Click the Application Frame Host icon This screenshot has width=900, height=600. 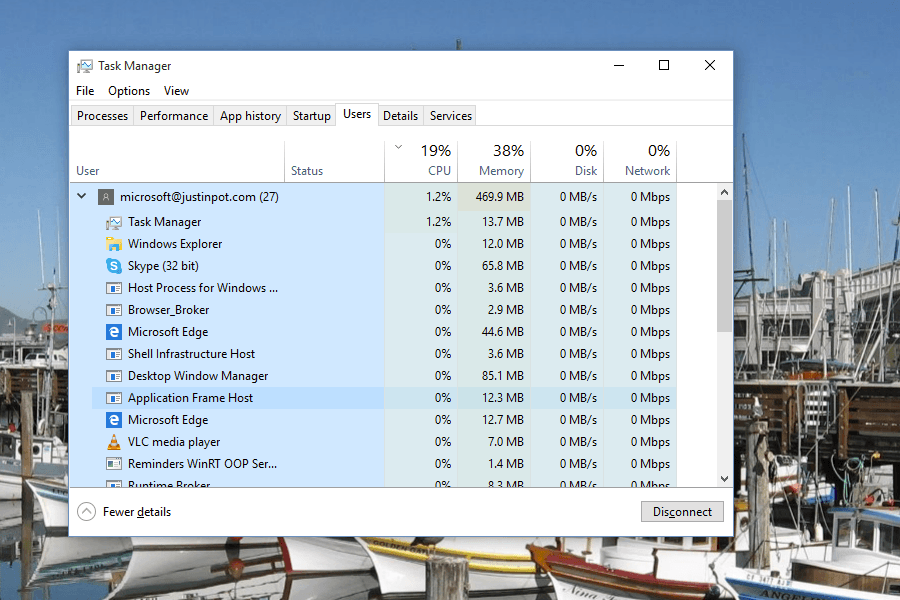[114, 398]
